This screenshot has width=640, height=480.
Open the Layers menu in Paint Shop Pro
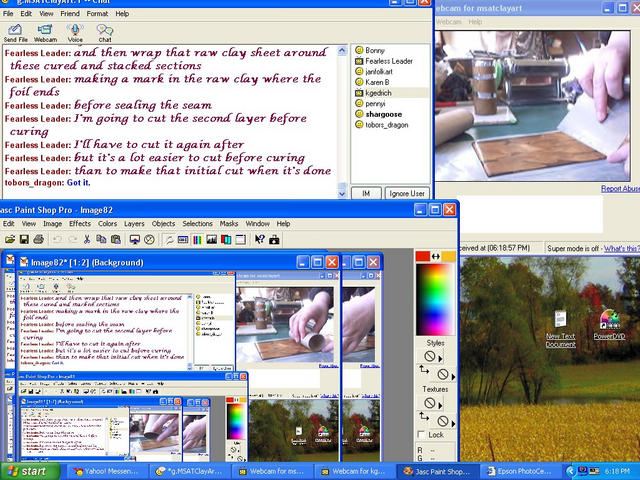coord(134,223)
